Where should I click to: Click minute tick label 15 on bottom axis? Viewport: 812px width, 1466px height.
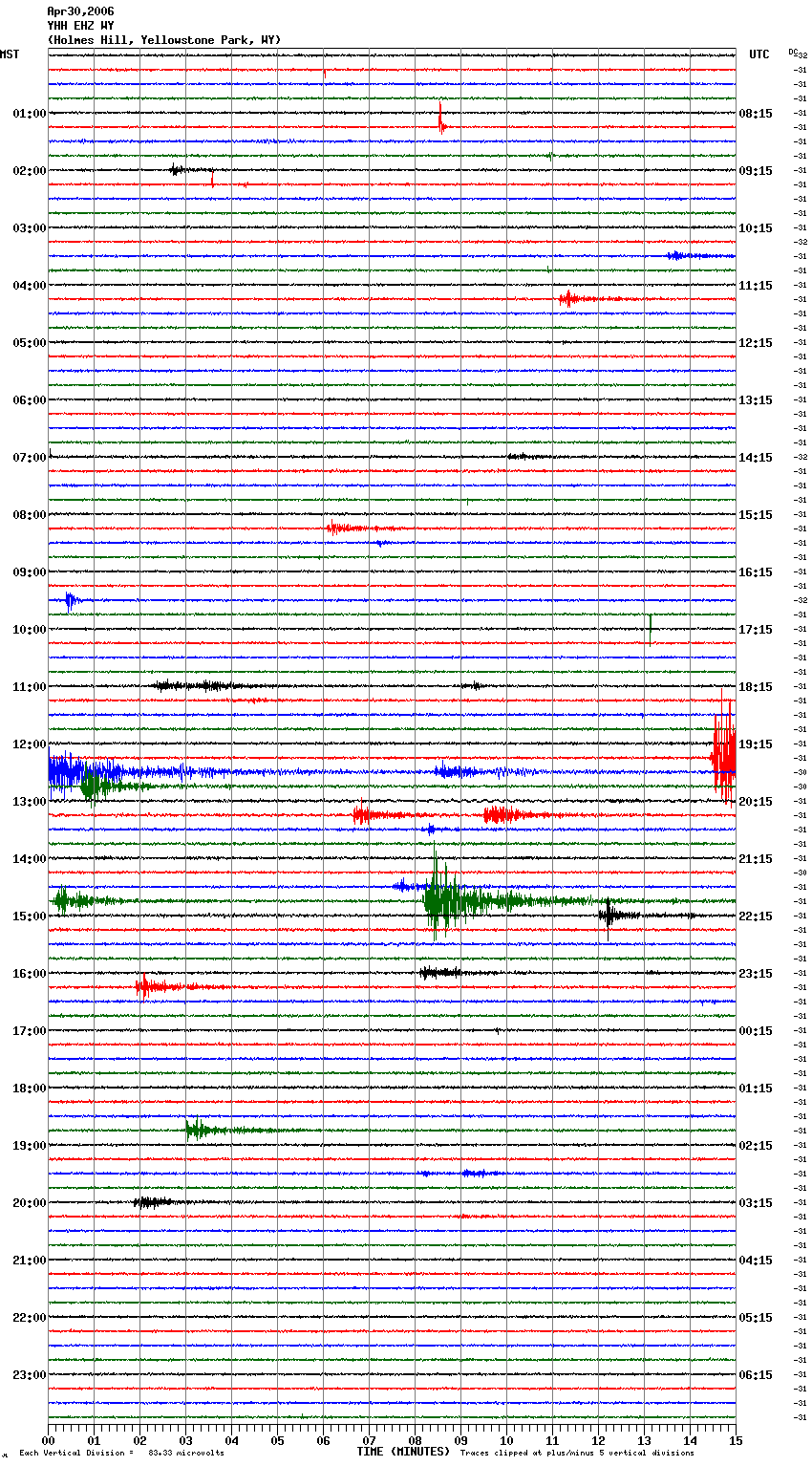tap(736, 1439)
